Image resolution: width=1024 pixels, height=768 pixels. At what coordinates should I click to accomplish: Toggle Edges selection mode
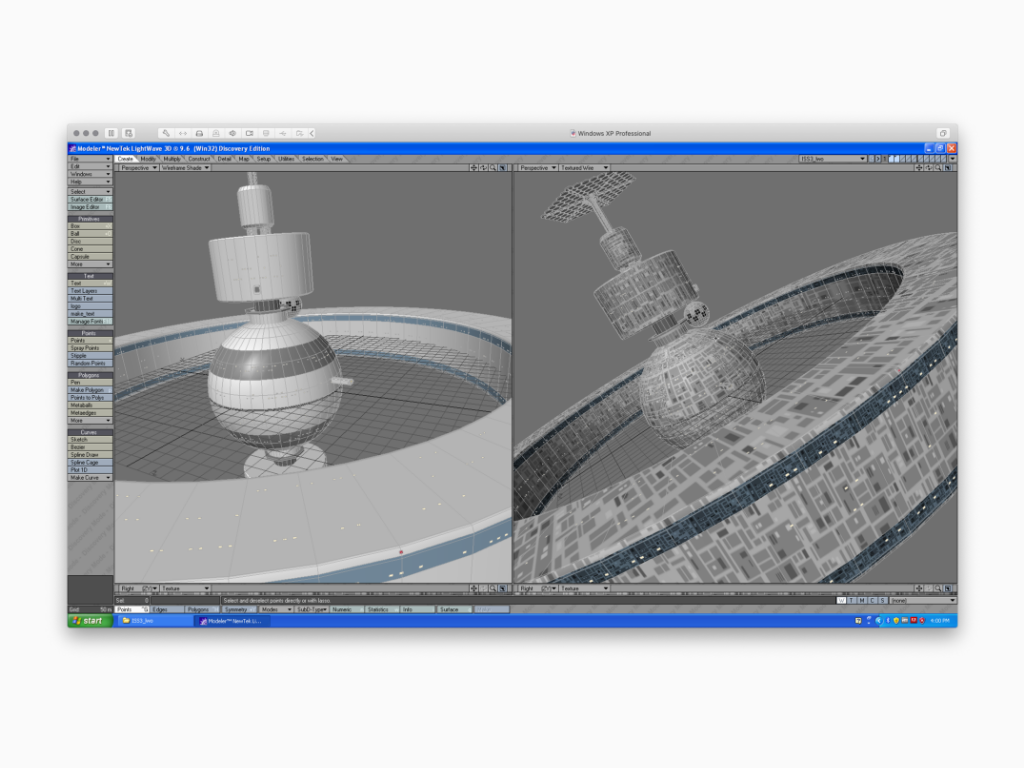pyautogui.click(x=167, y=609)
